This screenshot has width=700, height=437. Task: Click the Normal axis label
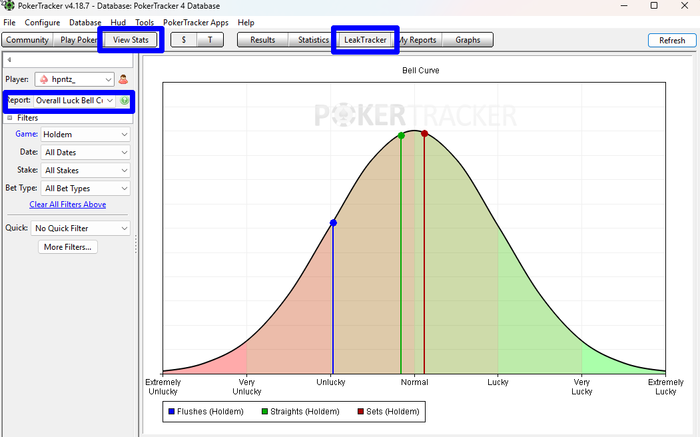tap(414, 382)
